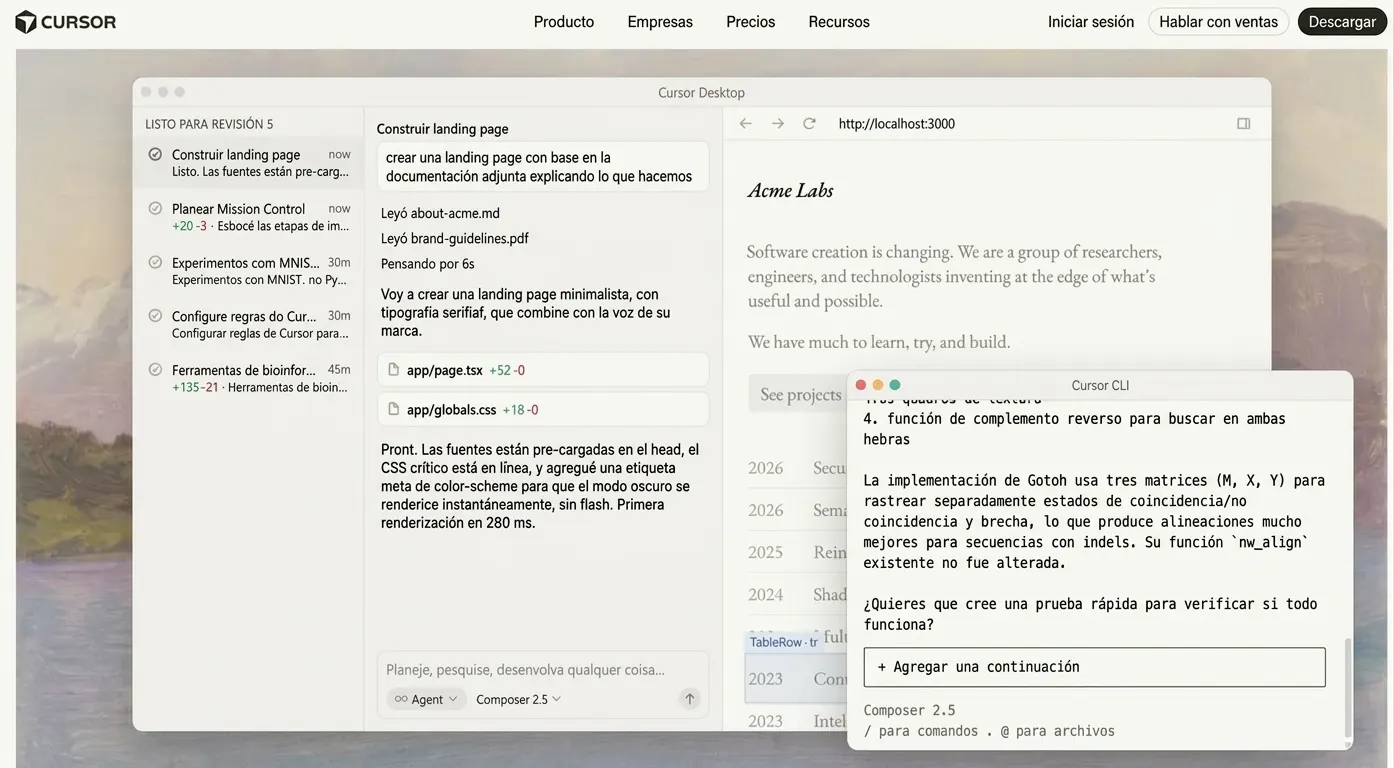The height and width of the screenshot is (768, 1394).
Task: Click the Iniciar sesión link
Action: click(x=1091, y=22)
